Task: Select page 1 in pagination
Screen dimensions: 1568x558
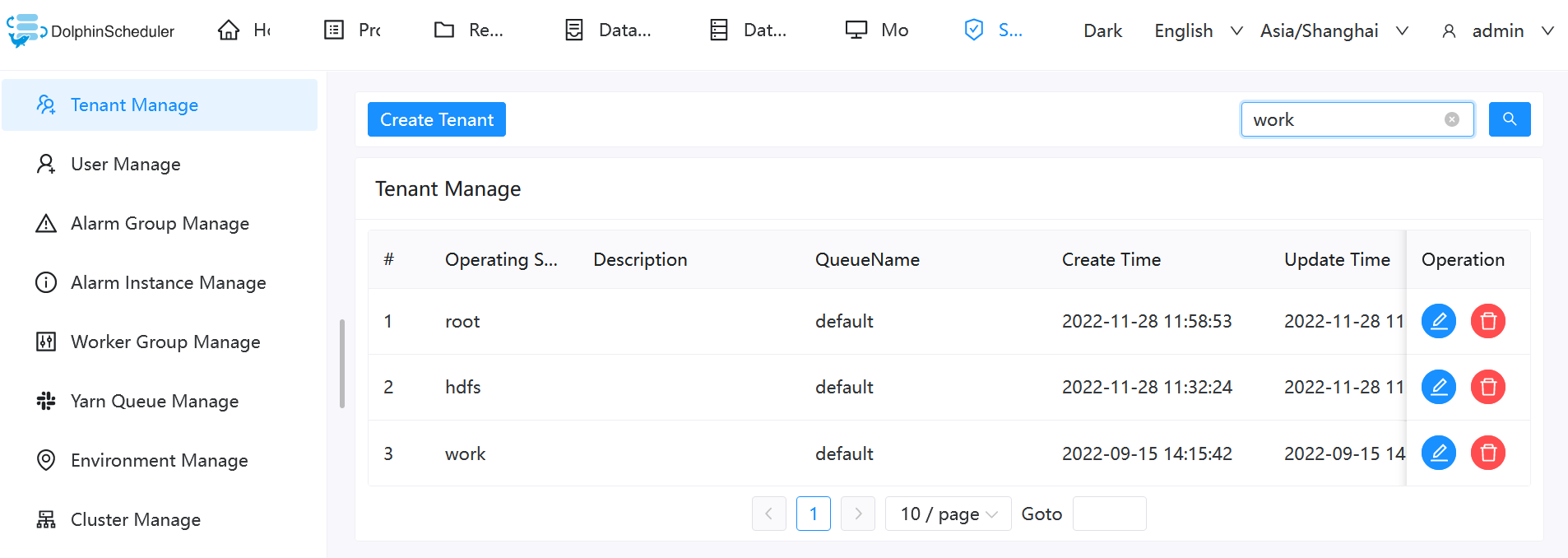Action: pos(814,514)
